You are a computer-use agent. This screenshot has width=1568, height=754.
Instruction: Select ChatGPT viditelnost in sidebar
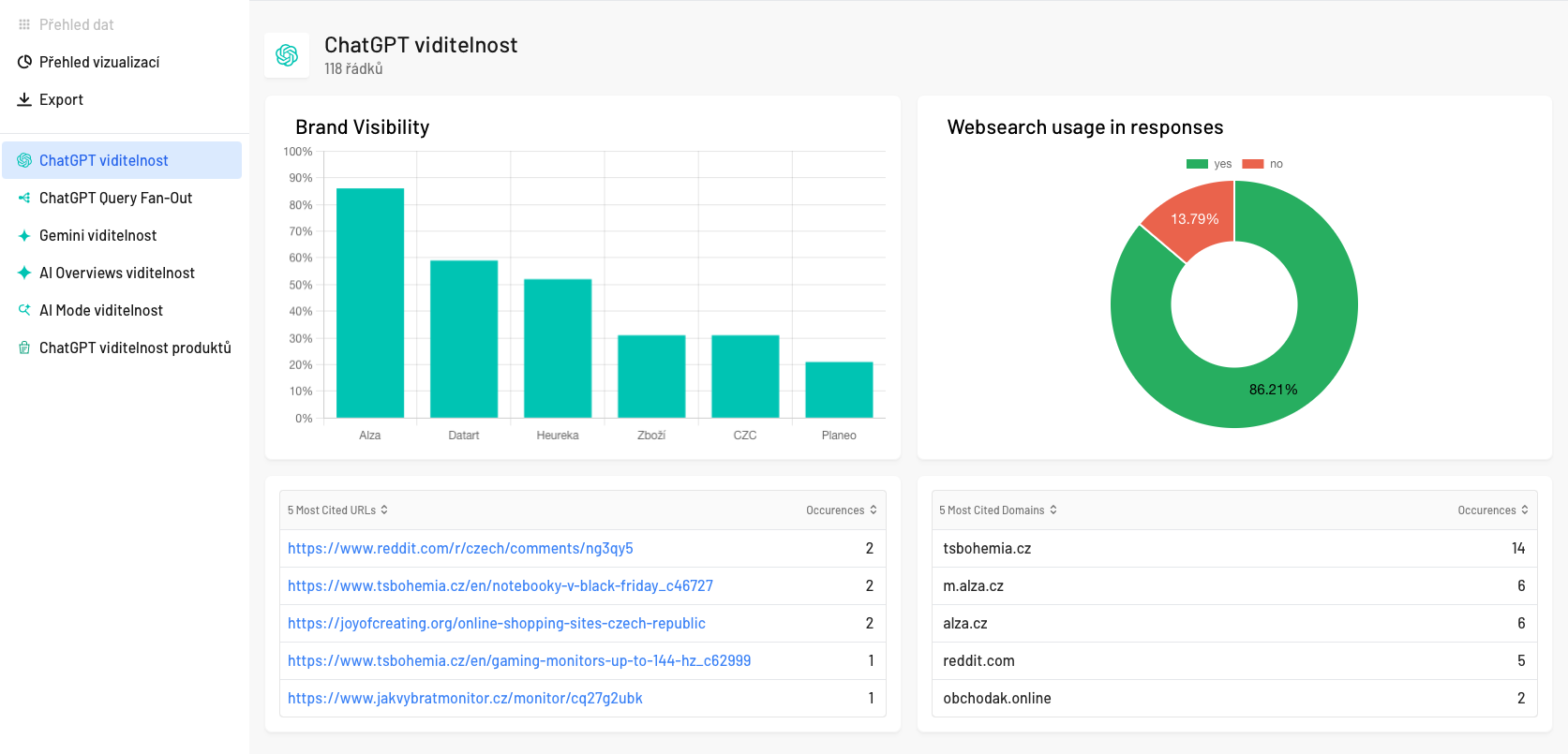[104, 160]
